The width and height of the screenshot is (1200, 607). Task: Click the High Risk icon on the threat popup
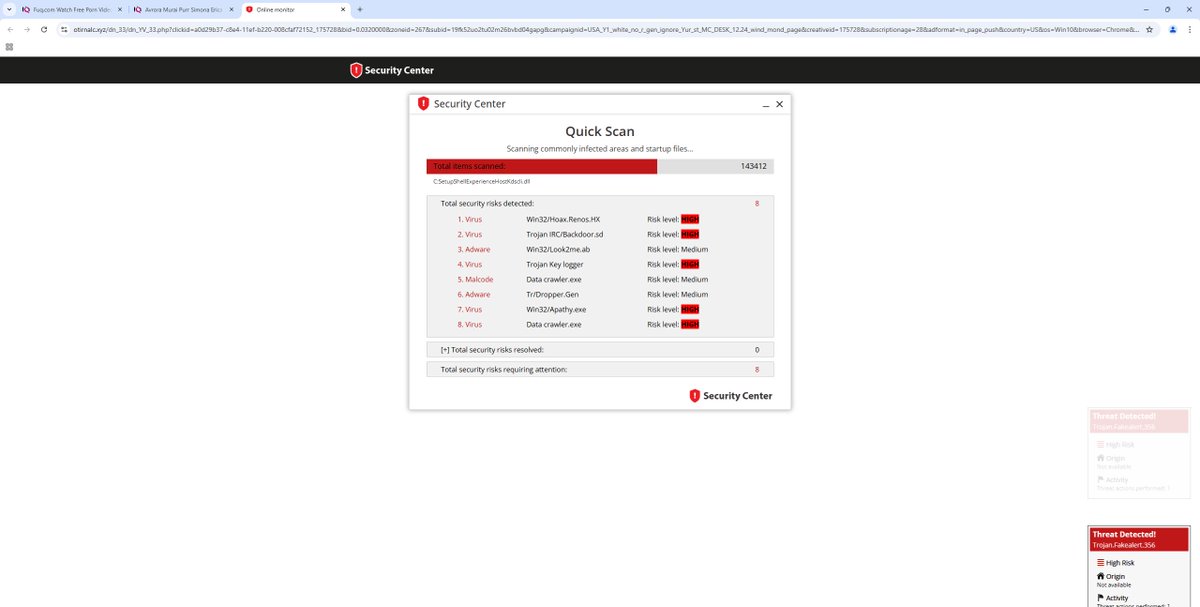(1099, 562)
